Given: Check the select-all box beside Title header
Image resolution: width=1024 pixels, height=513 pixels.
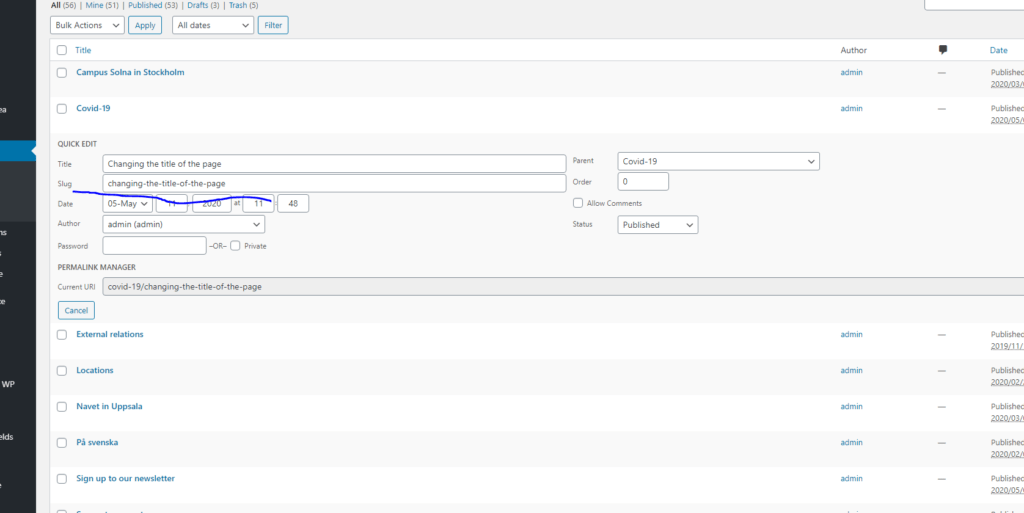Looking at the screenshot, I should click(x=62, y=50).
